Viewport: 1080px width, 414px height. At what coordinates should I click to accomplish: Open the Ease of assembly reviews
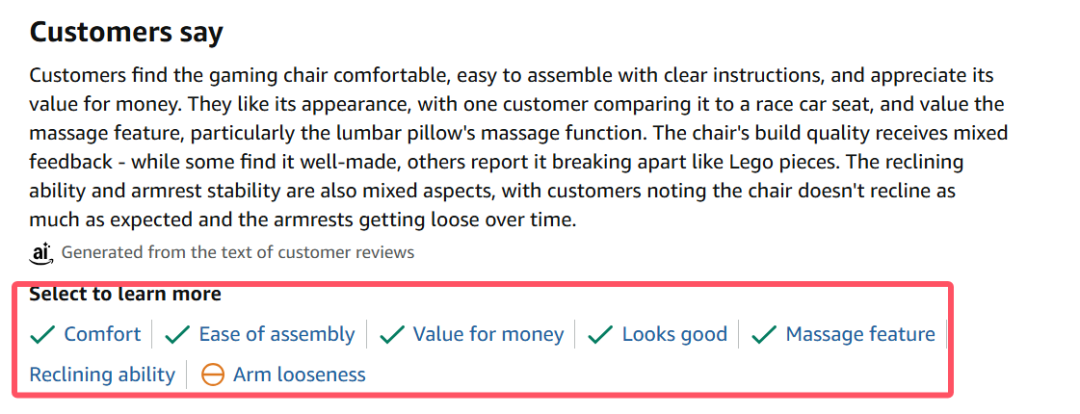click(276, 335)
